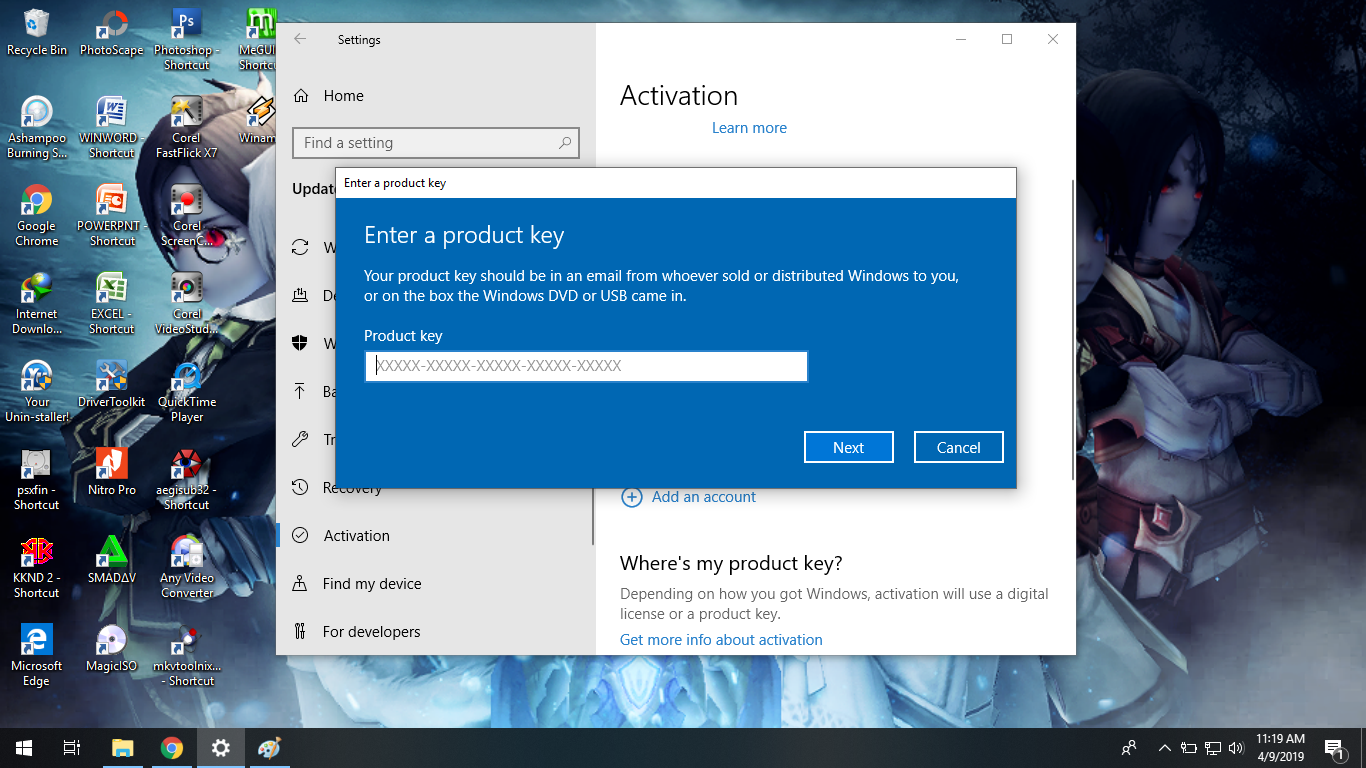Click the Windows Update sync icon in sidebar
The width and height of the screenshot is (1366, 768).
click(299, 247)
